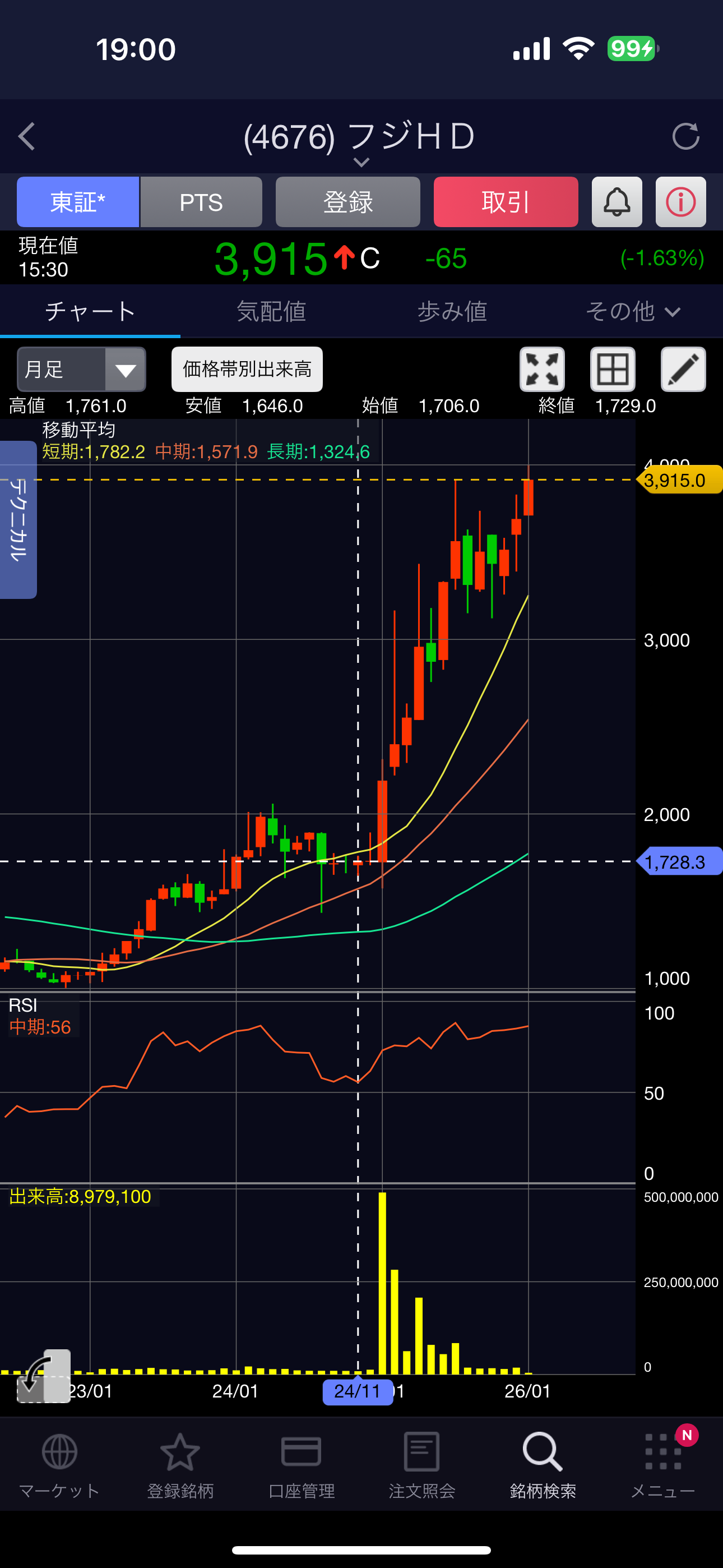Open the multi-chart grid layout
Viewport: 723px width, 1568px height.
coord(612,370)
